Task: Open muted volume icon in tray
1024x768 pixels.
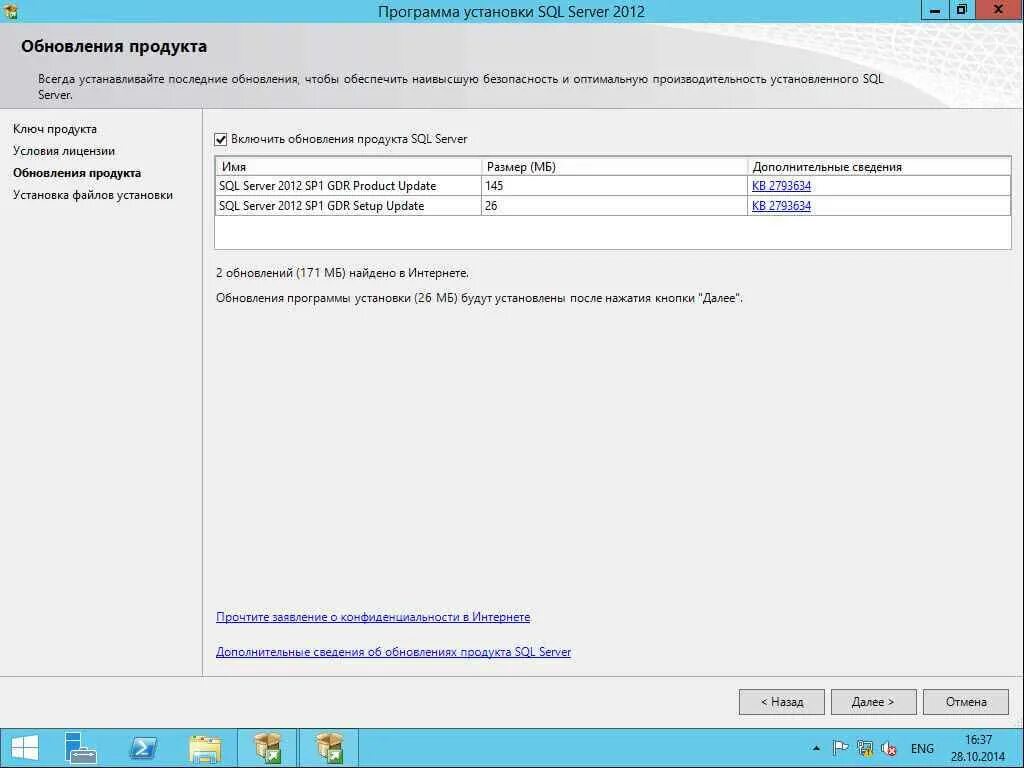Action: 888,748
